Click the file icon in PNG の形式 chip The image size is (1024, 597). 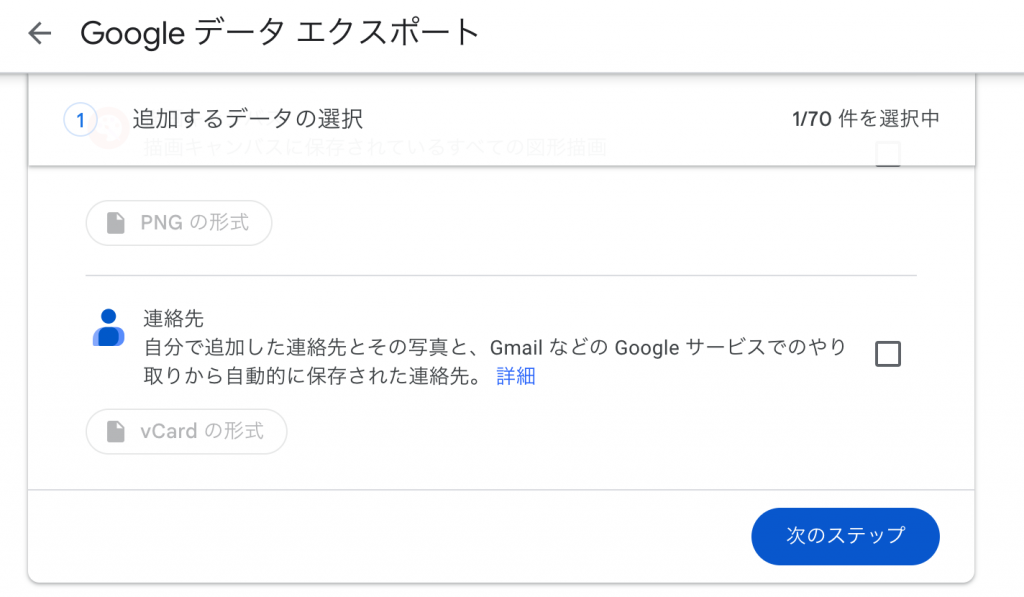pyautogui.click(x=116, y=223)
